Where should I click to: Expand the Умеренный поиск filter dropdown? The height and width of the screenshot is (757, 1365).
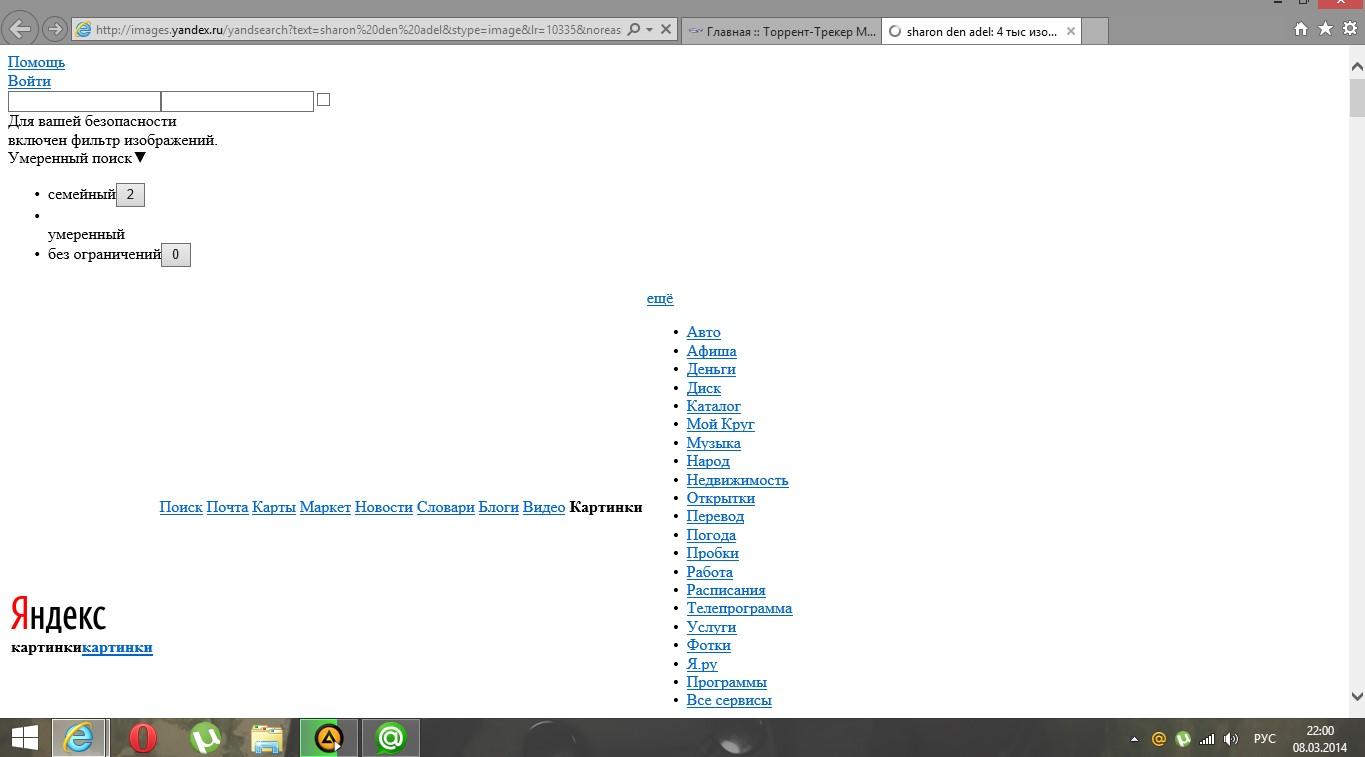(140, 158)
